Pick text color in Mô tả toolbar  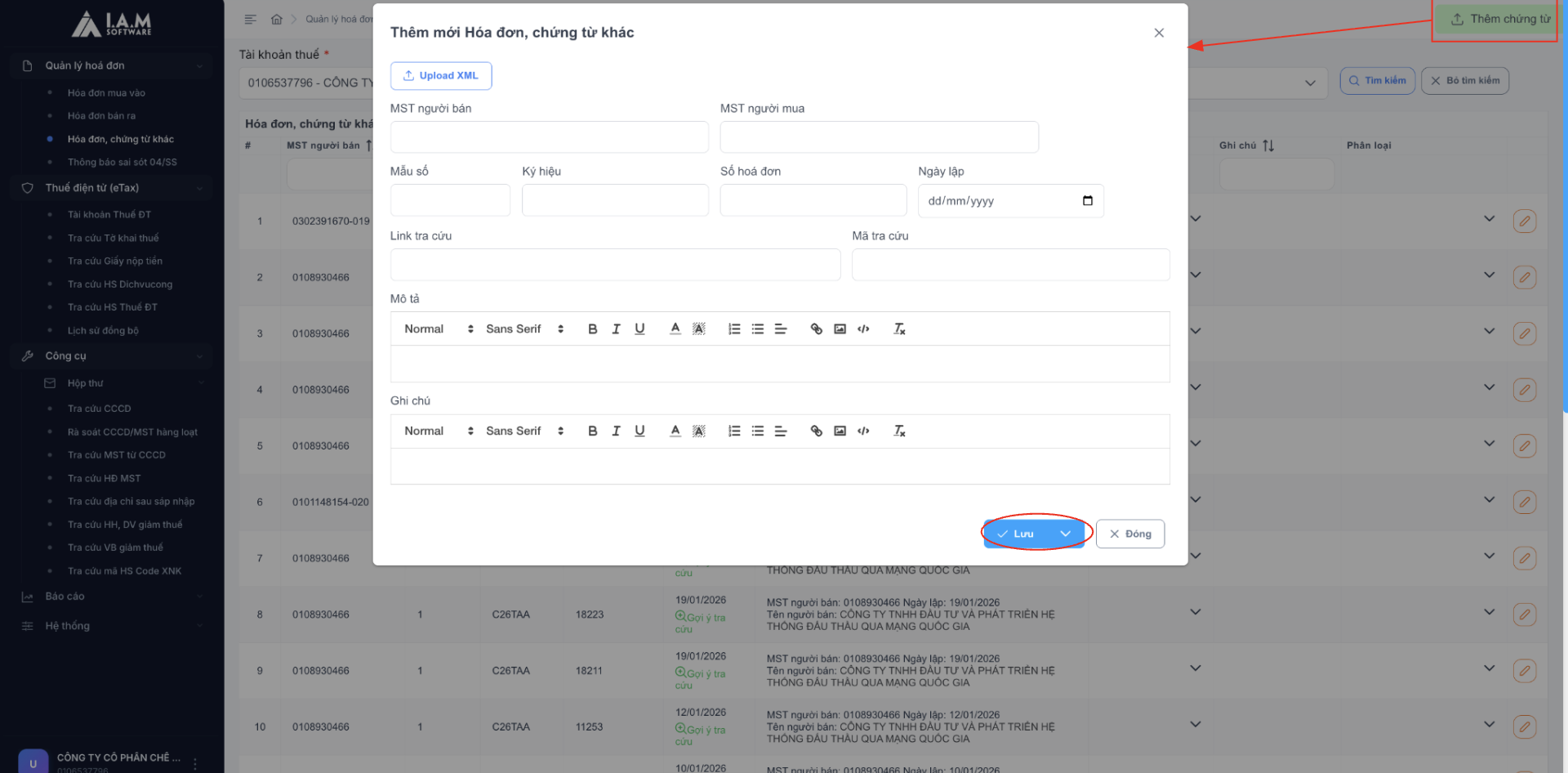pos(675,329)
